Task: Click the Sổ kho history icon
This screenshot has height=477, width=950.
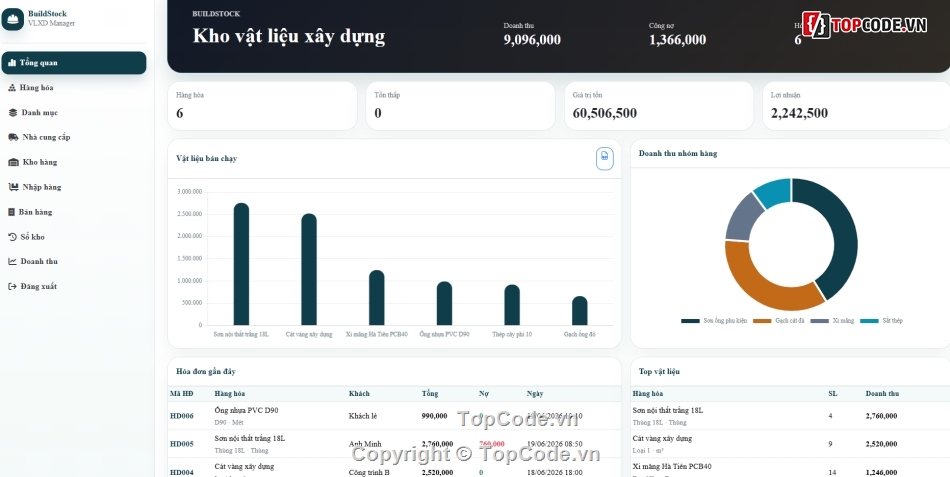Action: pos(12,237)
